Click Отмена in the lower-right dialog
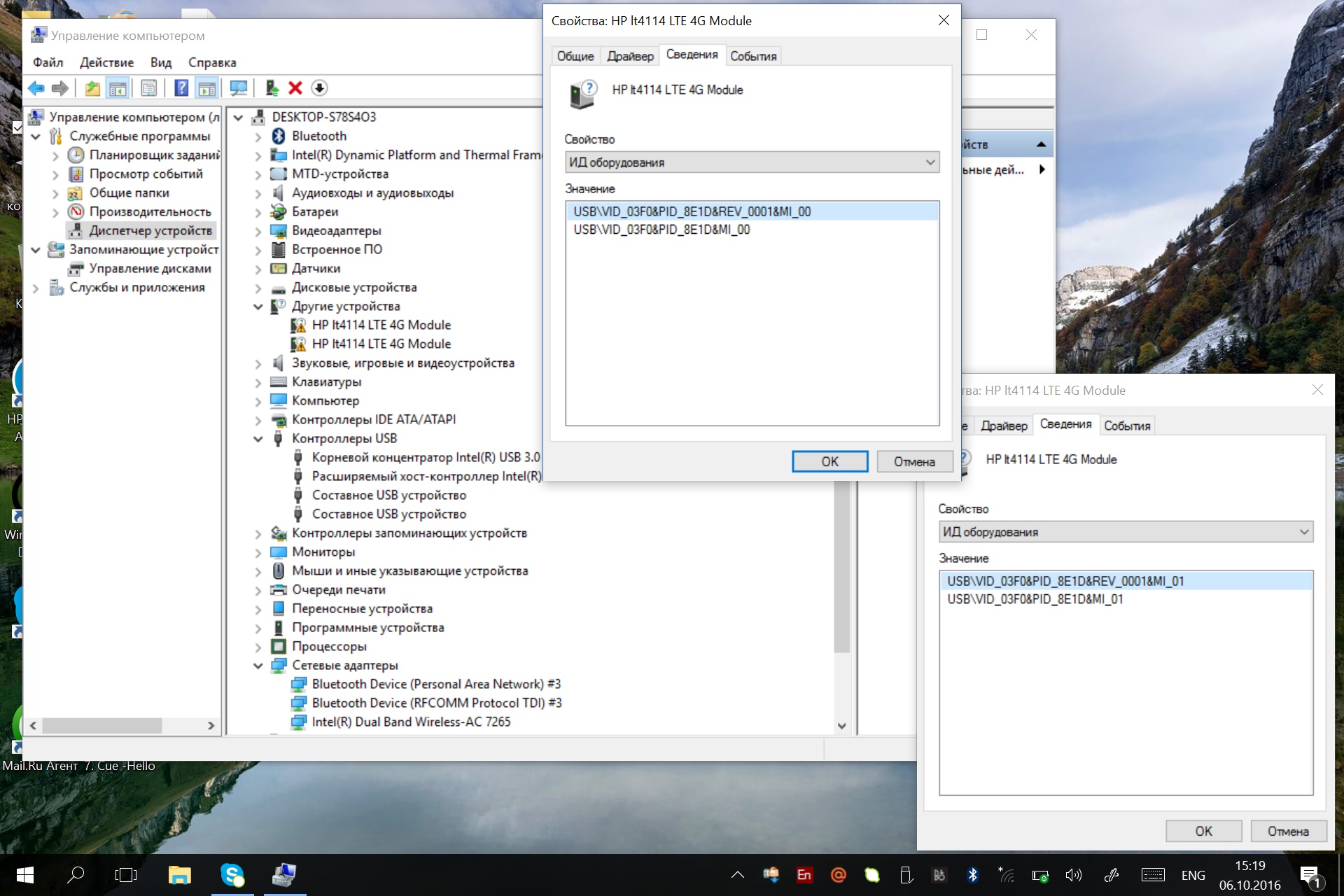The image size is (1344, 896). 1287,831
